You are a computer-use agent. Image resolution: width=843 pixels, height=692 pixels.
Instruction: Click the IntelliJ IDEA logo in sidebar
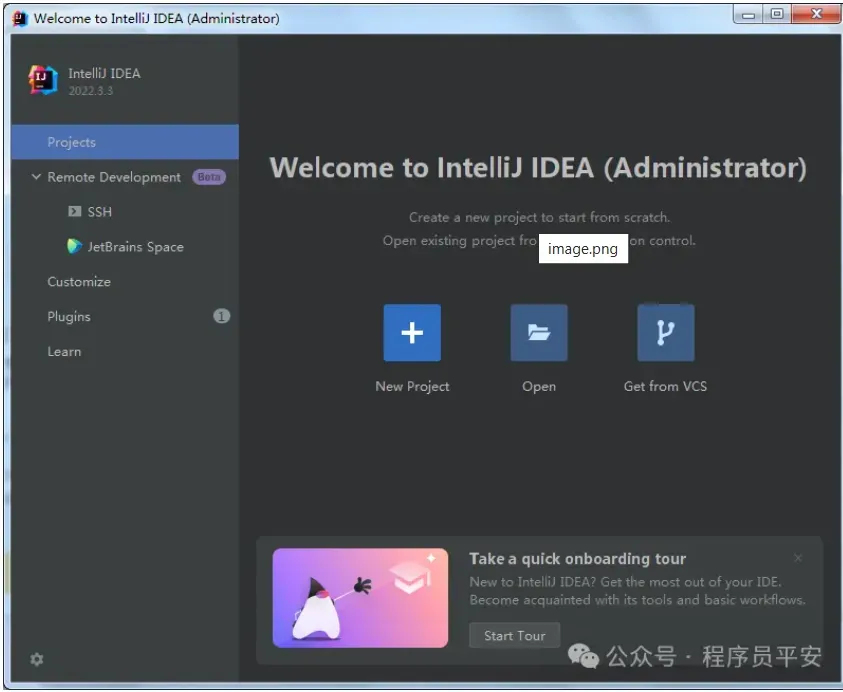pyautogui.click(x=43, y=81)
